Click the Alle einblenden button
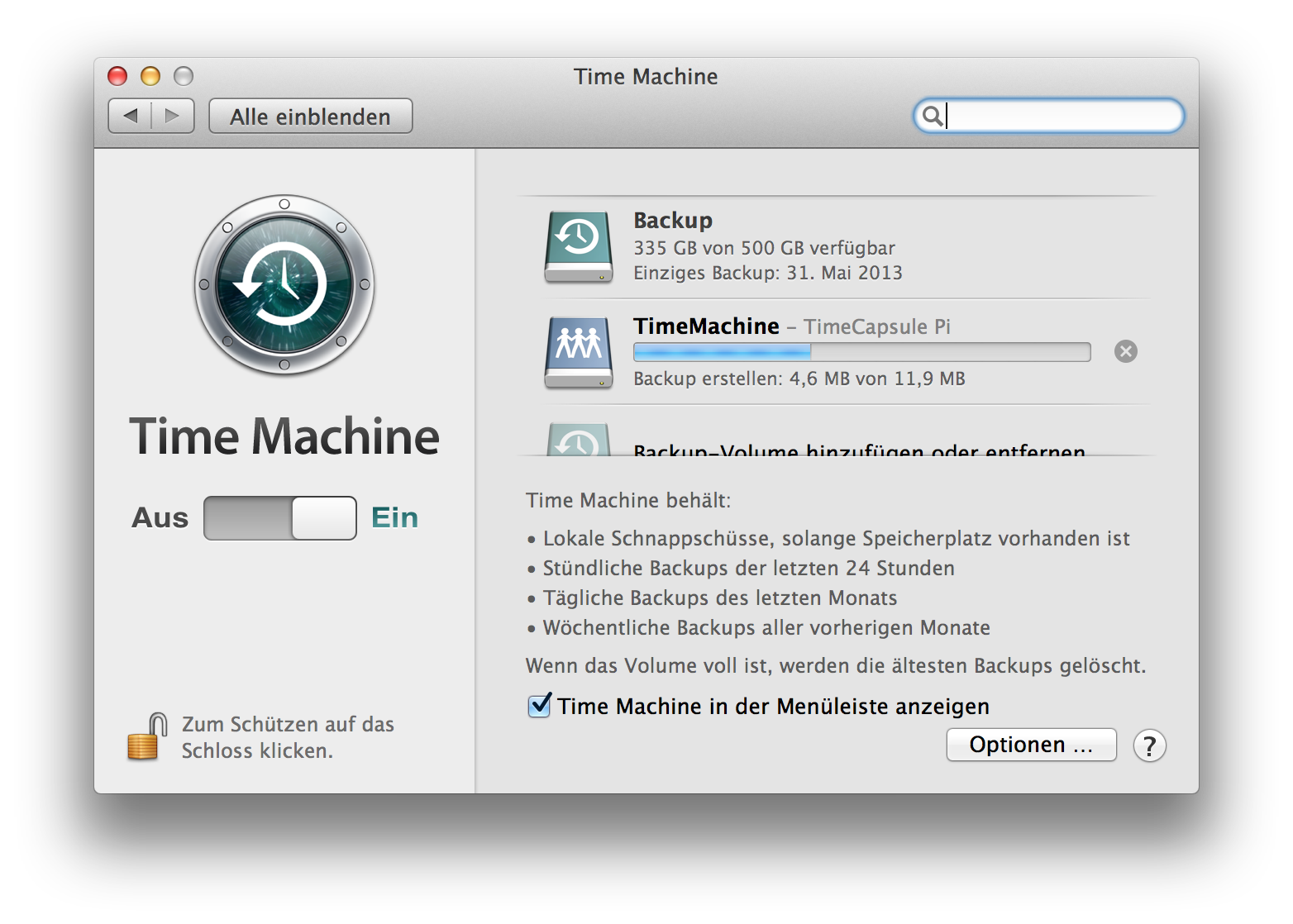This screenshot has height=924, width=1293. pyautogui.click(x=310, y=116)
